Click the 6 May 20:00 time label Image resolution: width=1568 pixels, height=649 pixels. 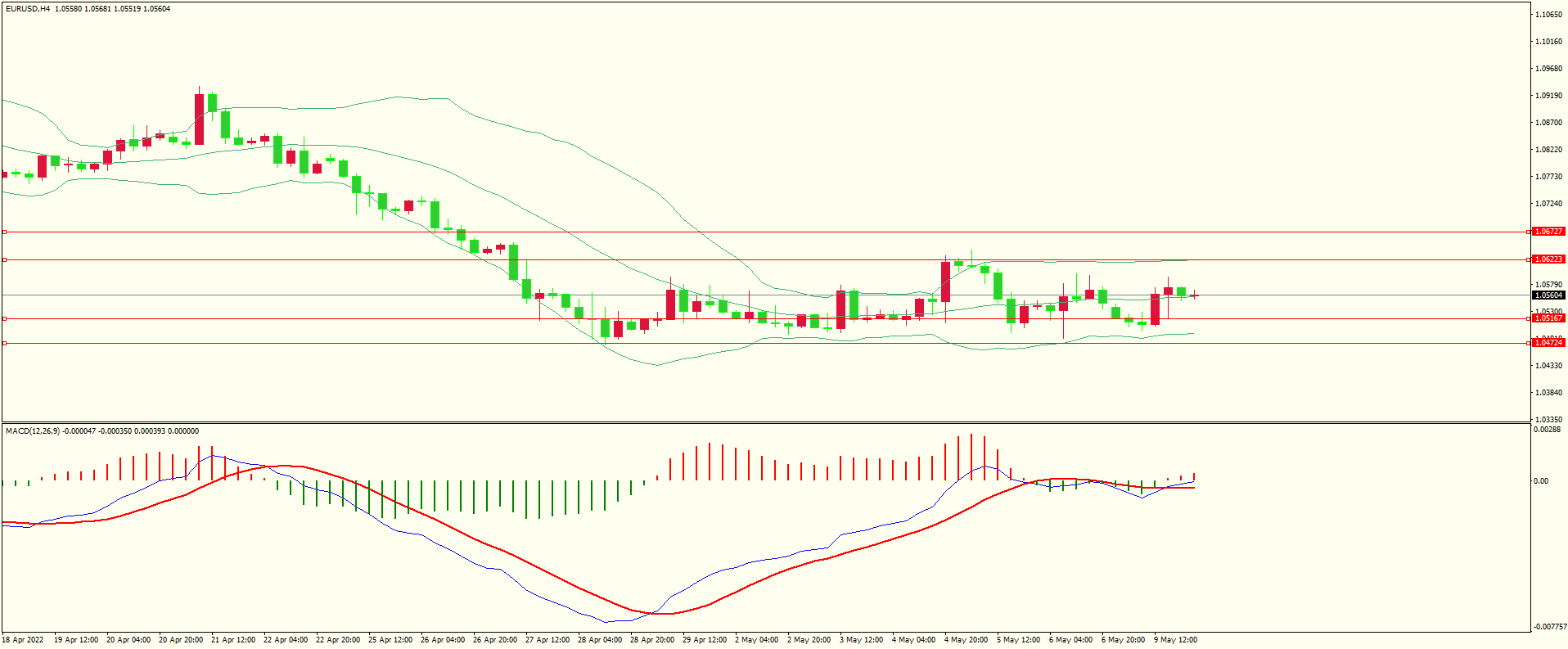(x=1123, y=640)
